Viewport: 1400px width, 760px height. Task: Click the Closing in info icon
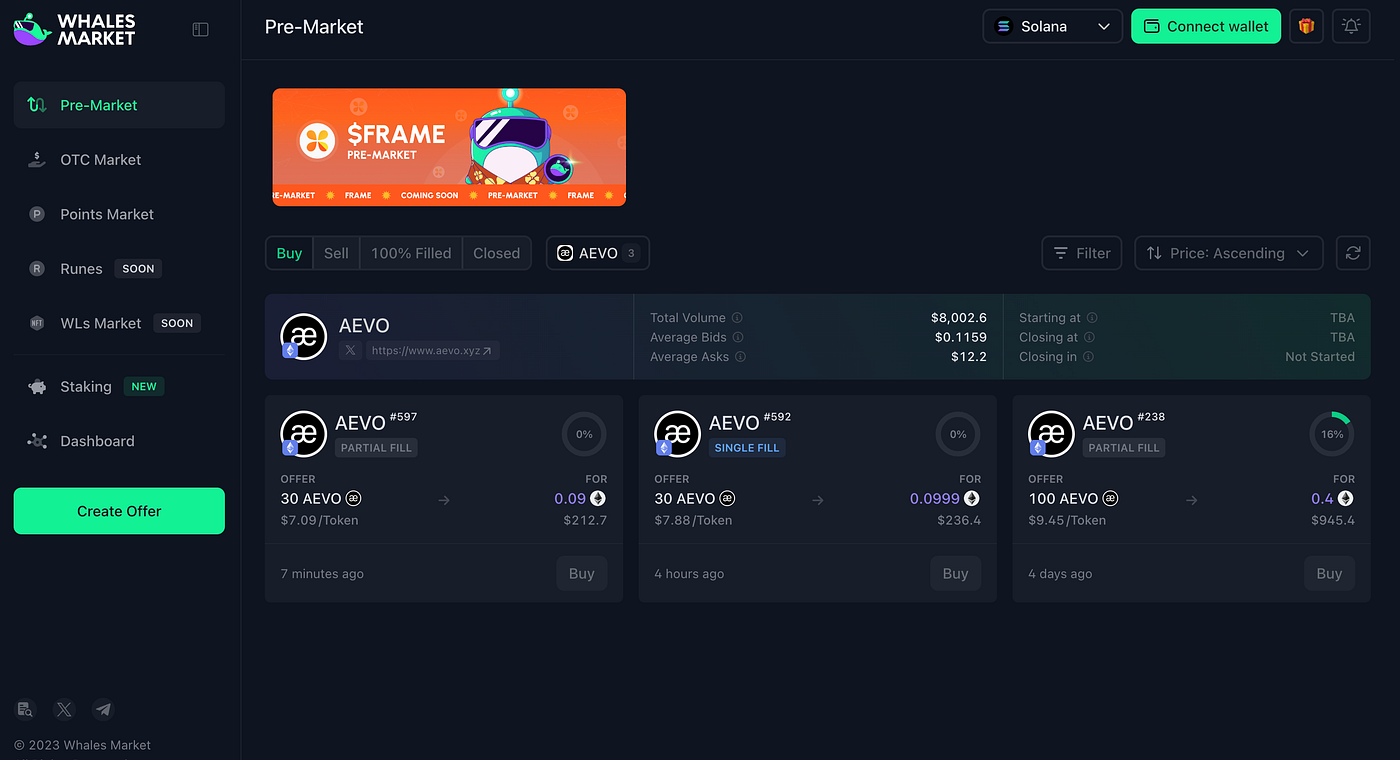(x=1088, y=356)
